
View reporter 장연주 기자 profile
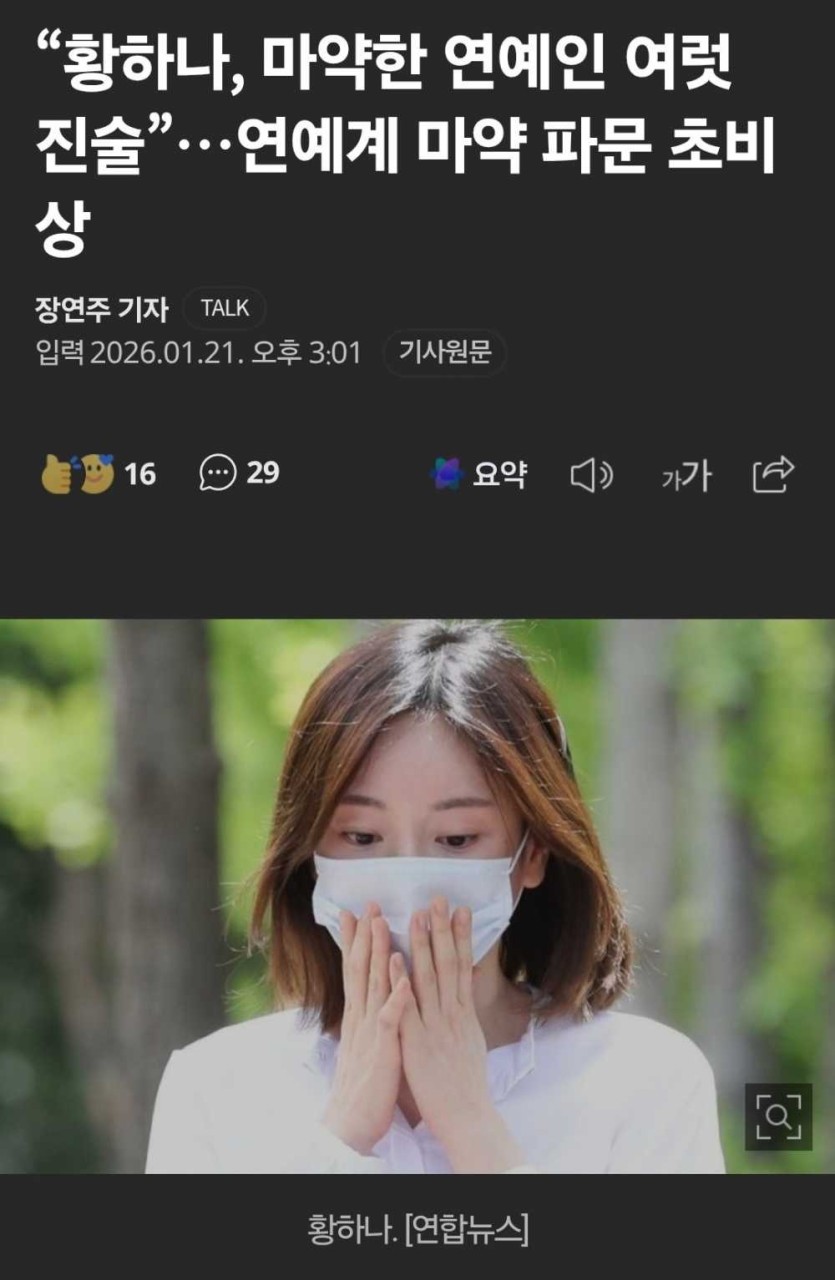102,309
